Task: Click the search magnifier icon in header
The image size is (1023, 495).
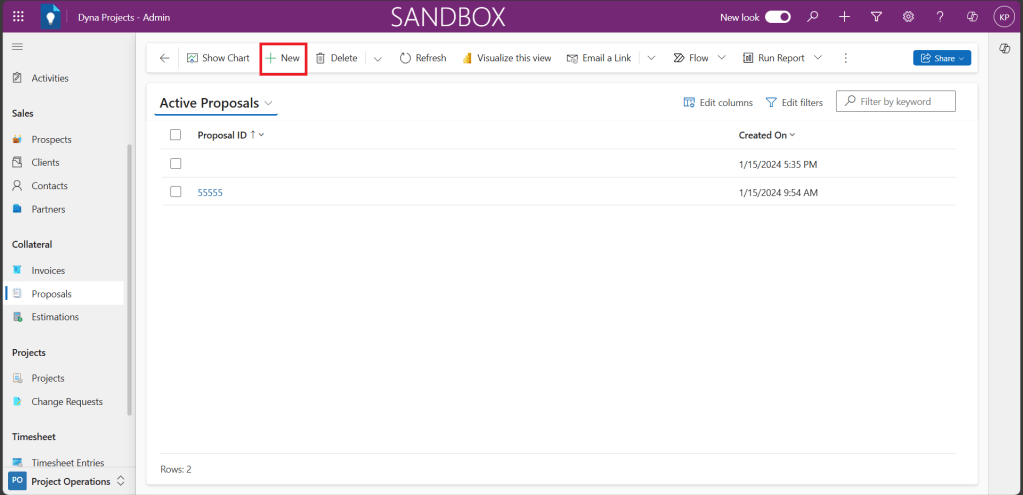Action: click(x=813, y=17)
